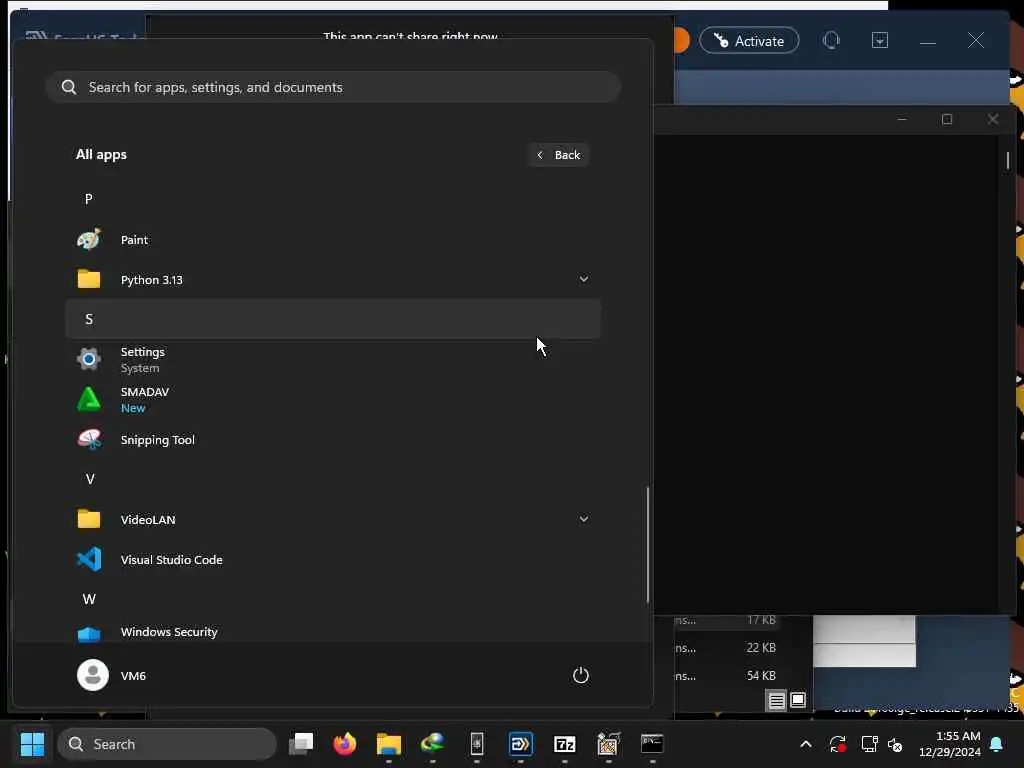Click the console window scrollbar
Image resolution: width=1024 pixels, height=768 pixels.
(x=1008, y=161)
